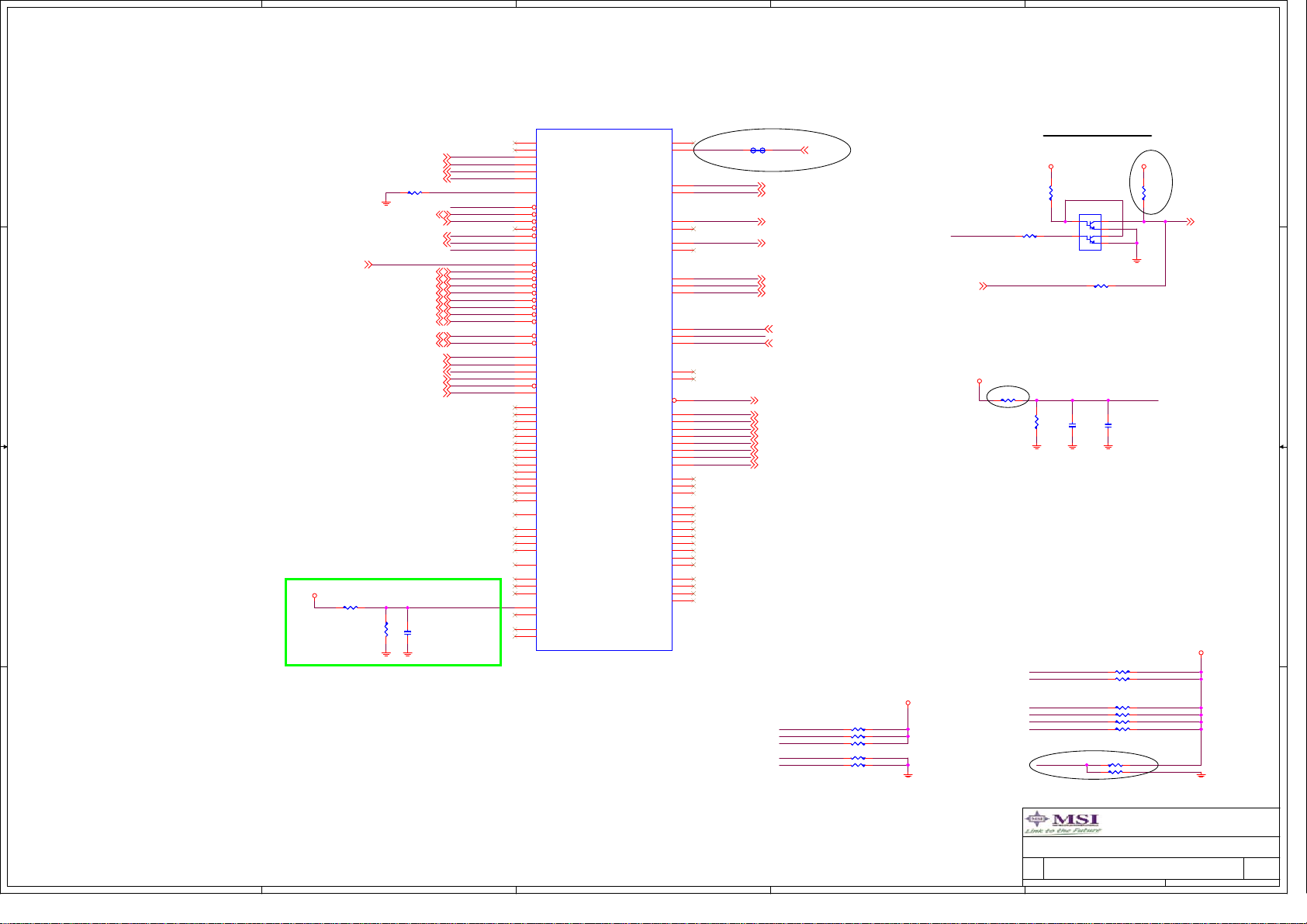The height and width of the screenshot is (924, 1307).
Task: Select the dual transistor package symbol
Action: coord(1090,232)
